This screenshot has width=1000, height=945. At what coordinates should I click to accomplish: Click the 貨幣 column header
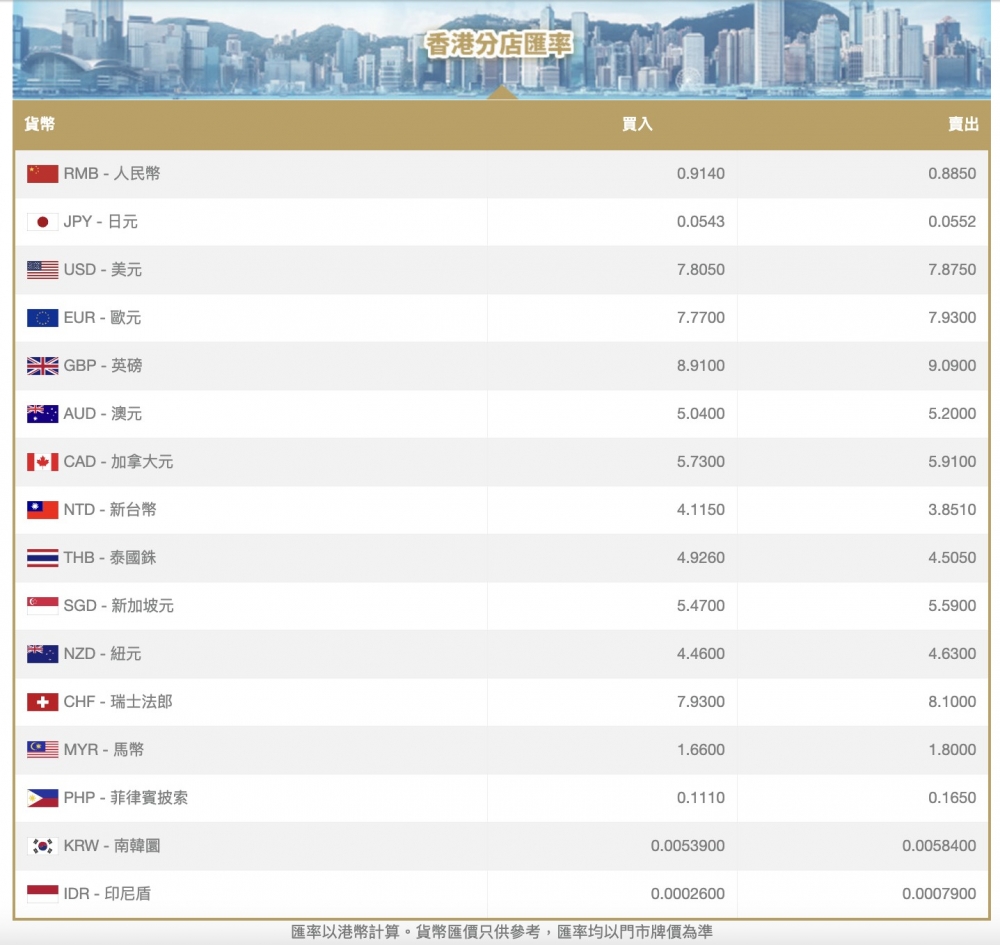(x=40, y=124)
